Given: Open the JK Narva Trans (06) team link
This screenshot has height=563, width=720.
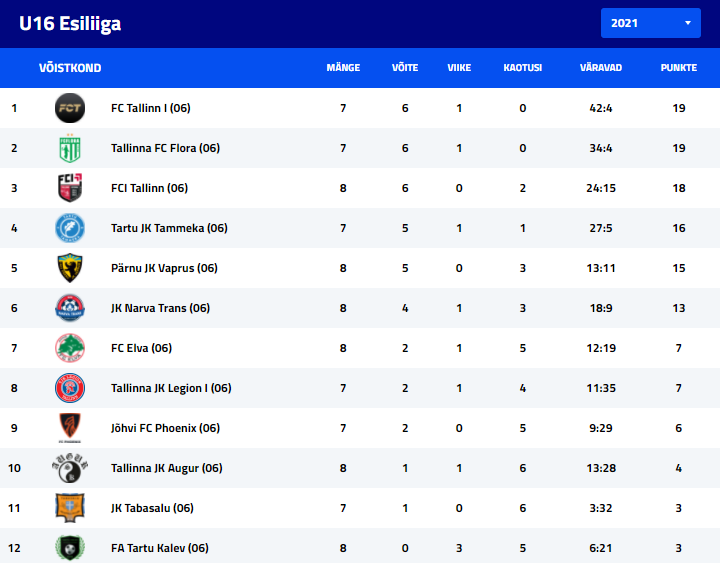Looking at the screenshot, I should click(x=160, y=308).
